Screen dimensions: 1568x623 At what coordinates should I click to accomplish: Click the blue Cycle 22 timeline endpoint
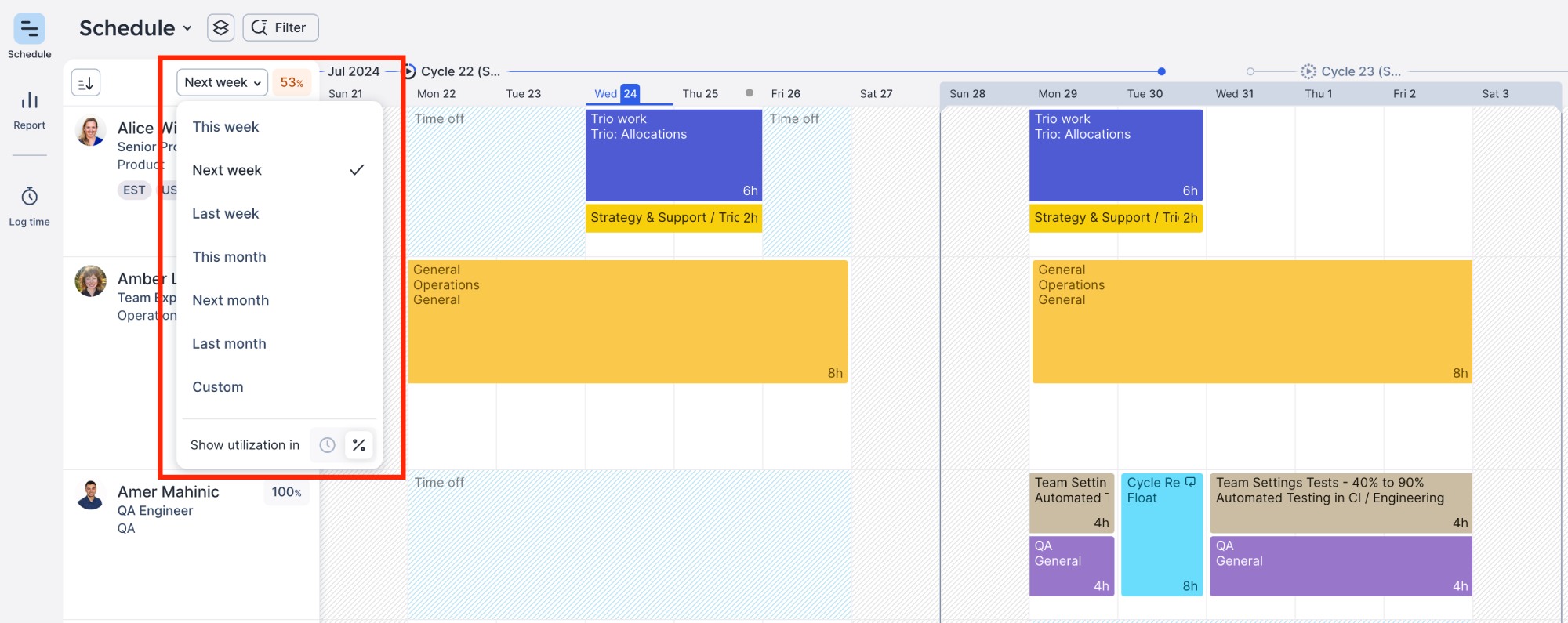tap(1161, 71)
